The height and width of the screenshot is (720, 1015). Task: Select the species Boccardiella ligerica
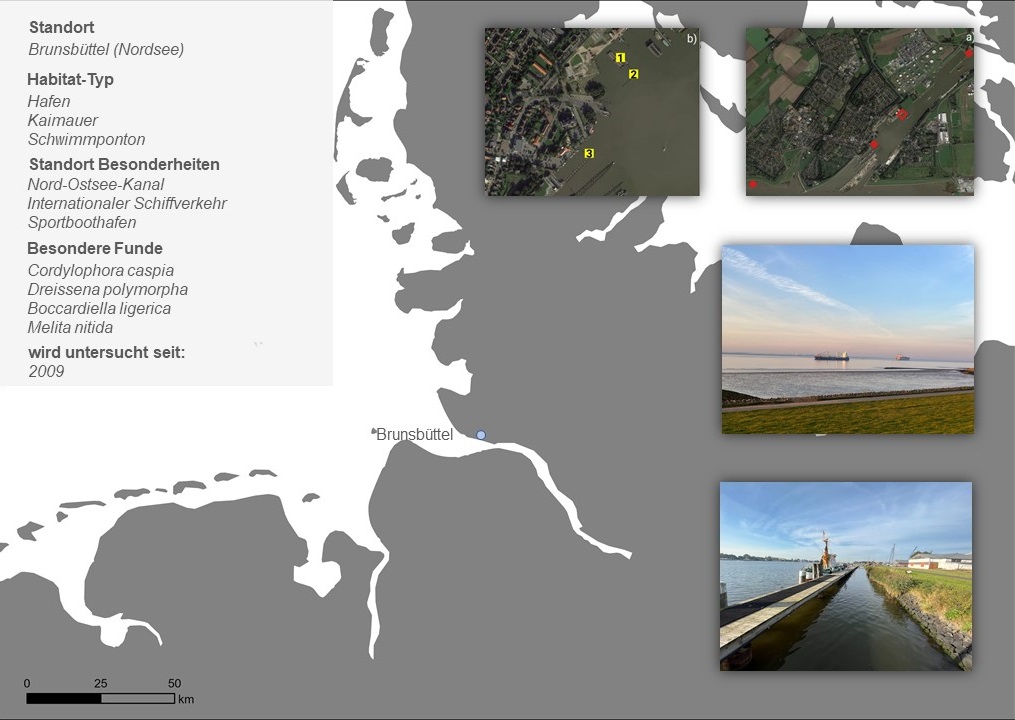[x=99, y=308]
